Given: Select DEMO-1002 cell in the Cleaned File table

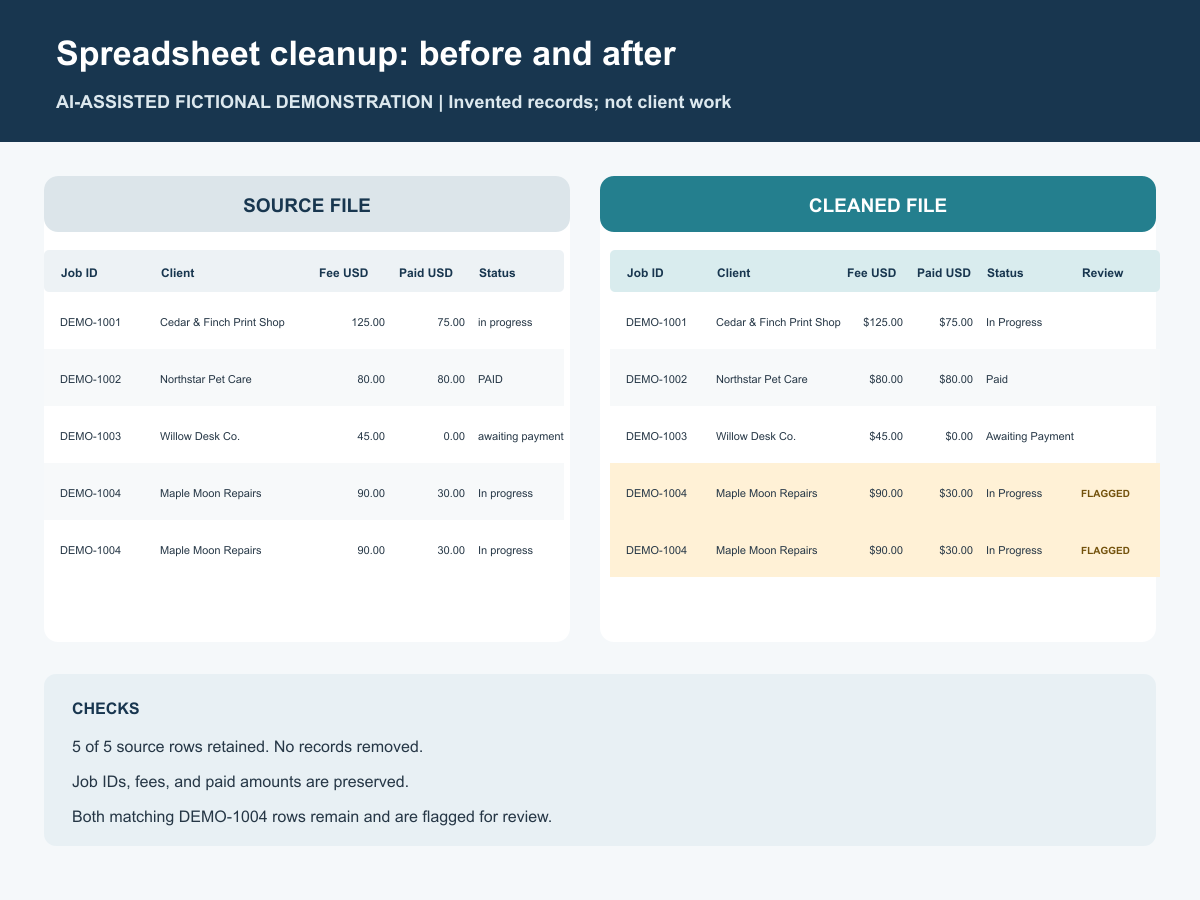Looking at the screenshot, I should 656,379.
